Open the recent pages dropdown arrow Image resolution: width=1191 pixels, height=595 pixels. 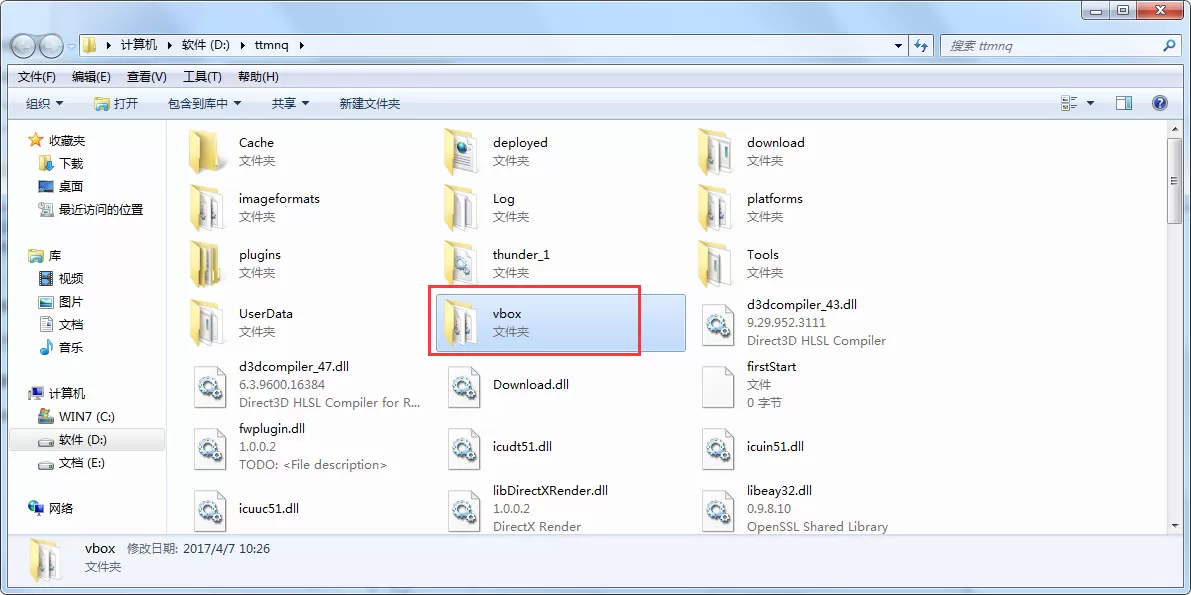click(x=71, y=46)
